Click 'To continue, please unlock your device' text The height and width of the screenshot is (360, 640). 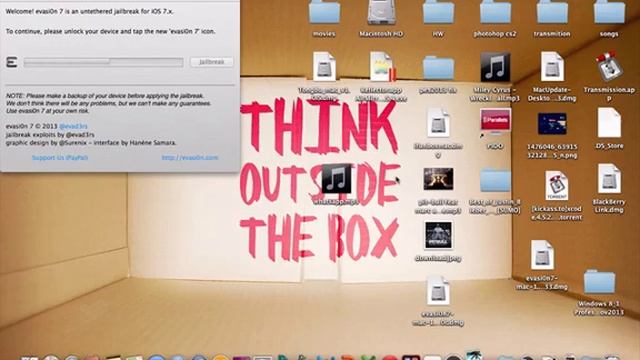(110, 31)
